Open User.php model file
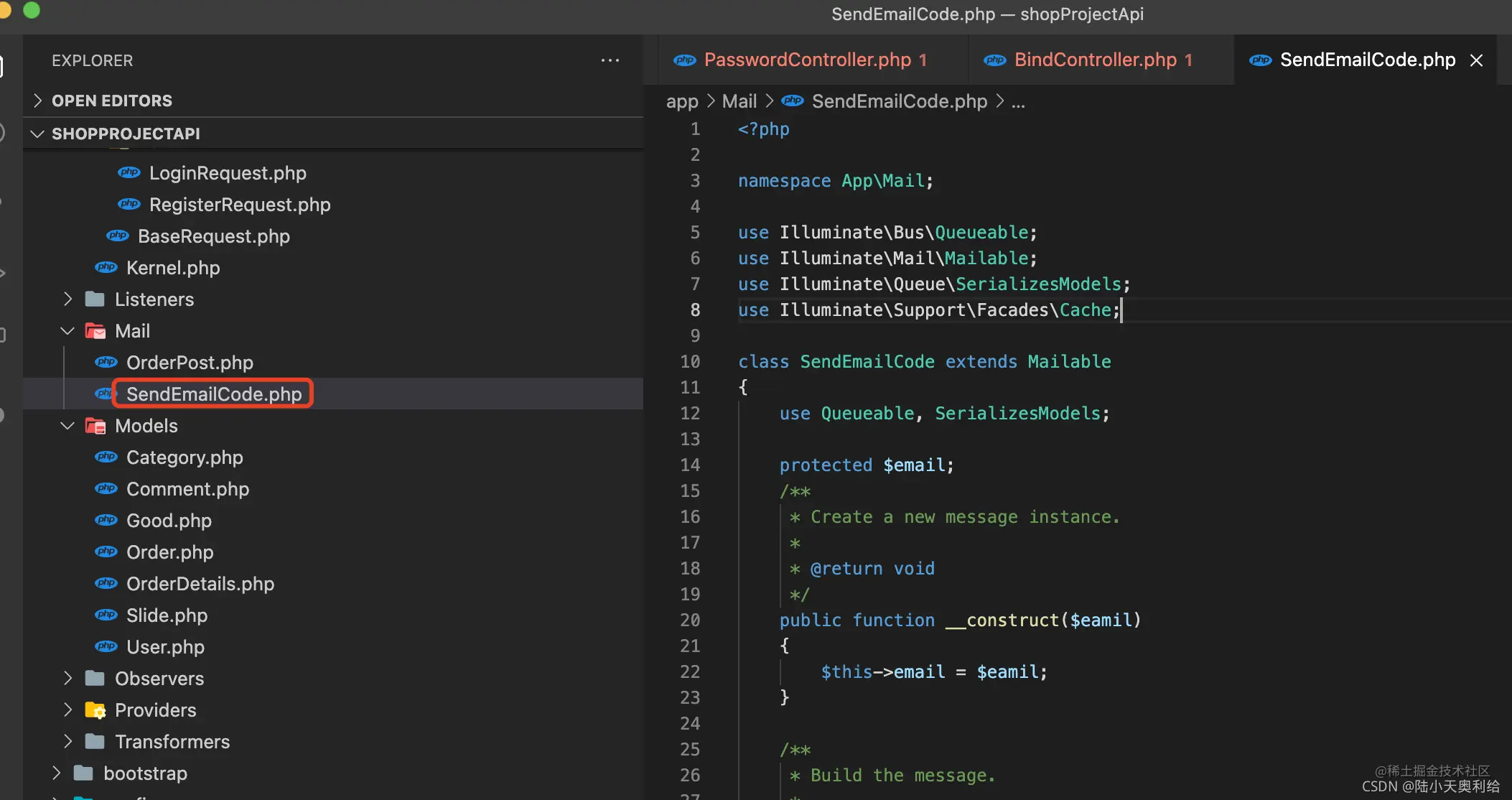The height and width of the screenshot is (800, 1512). pyautogui.click(x=165, y=647)
